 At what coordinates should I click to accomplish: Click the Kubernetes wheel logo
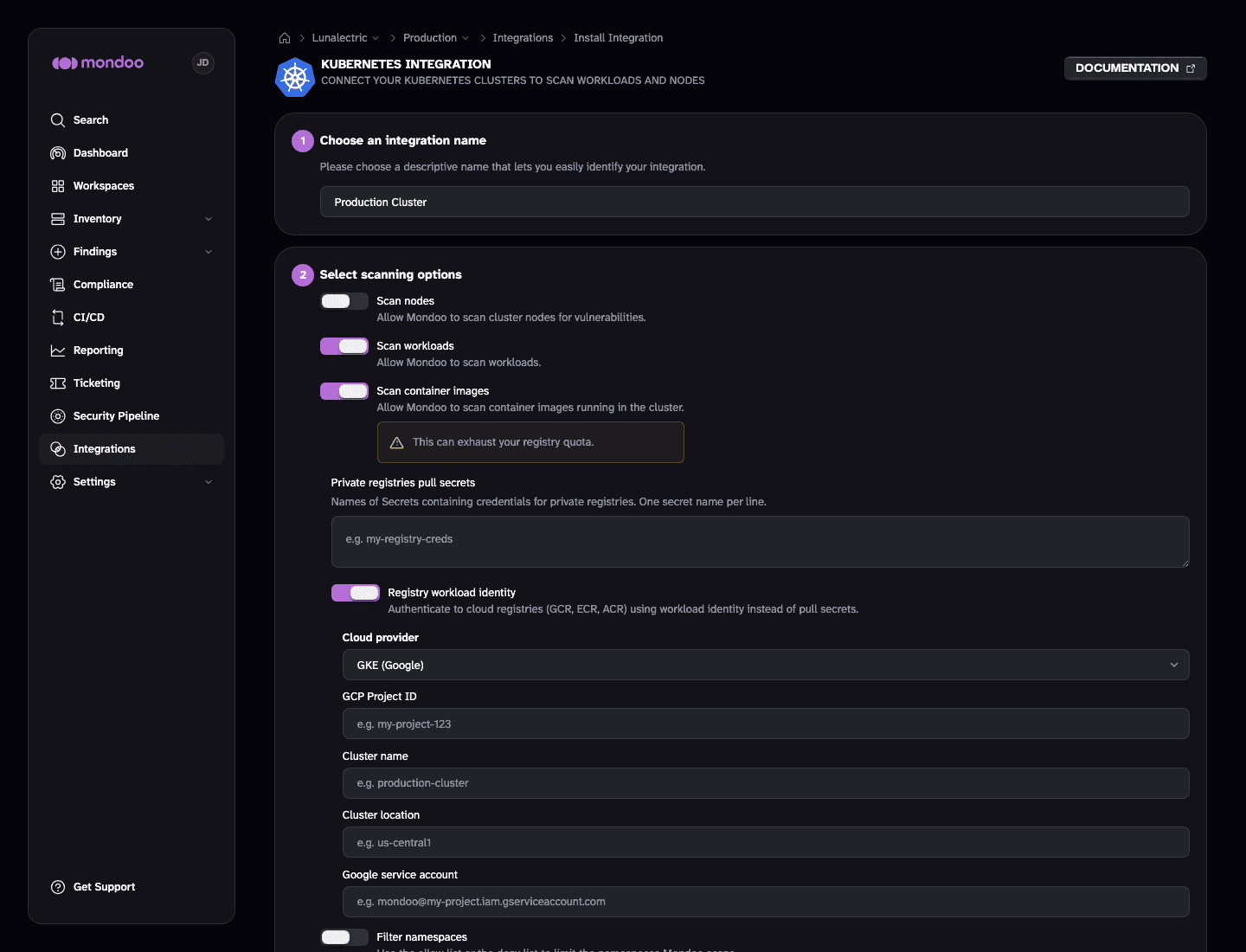pos(294,77)
